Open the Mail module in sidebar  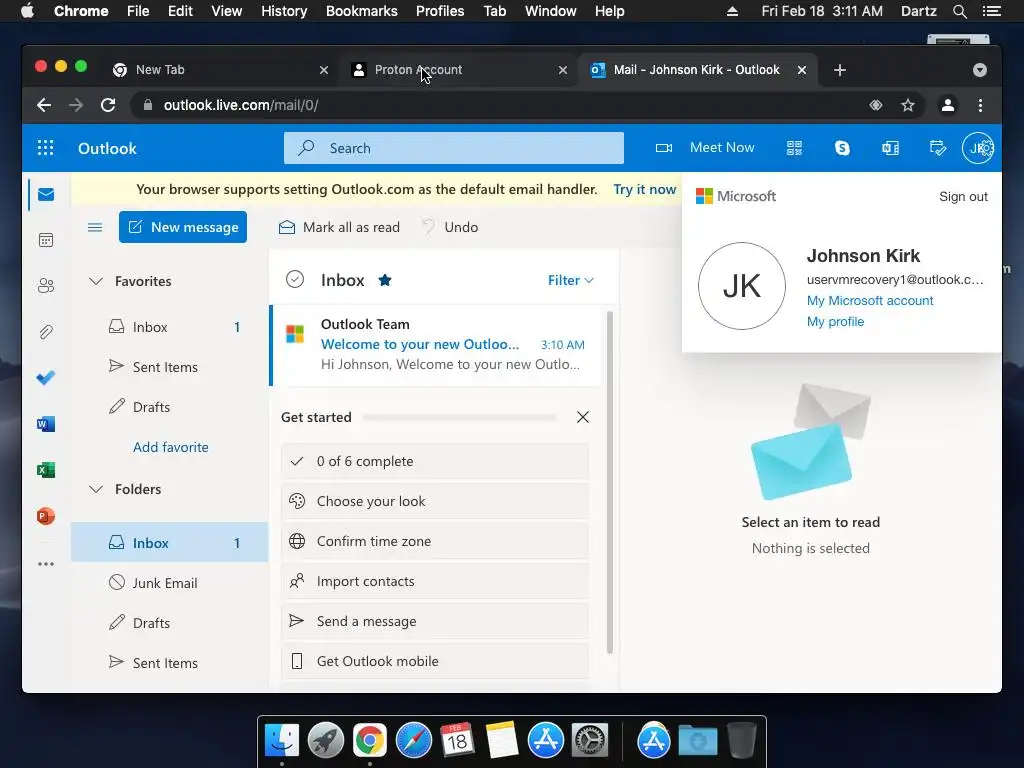click(x=46, y=195)
